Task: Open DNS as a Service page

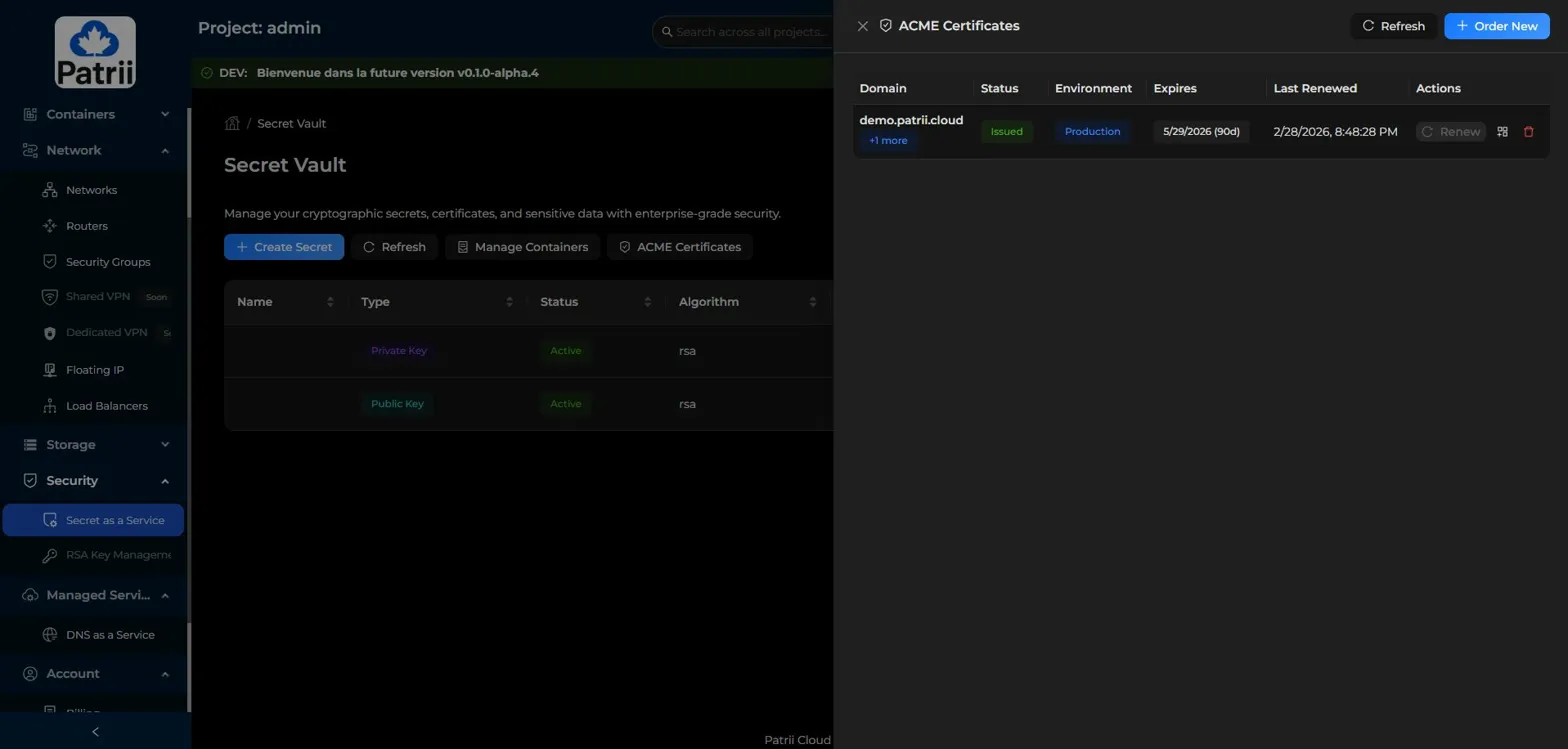Action: (109, 635)
